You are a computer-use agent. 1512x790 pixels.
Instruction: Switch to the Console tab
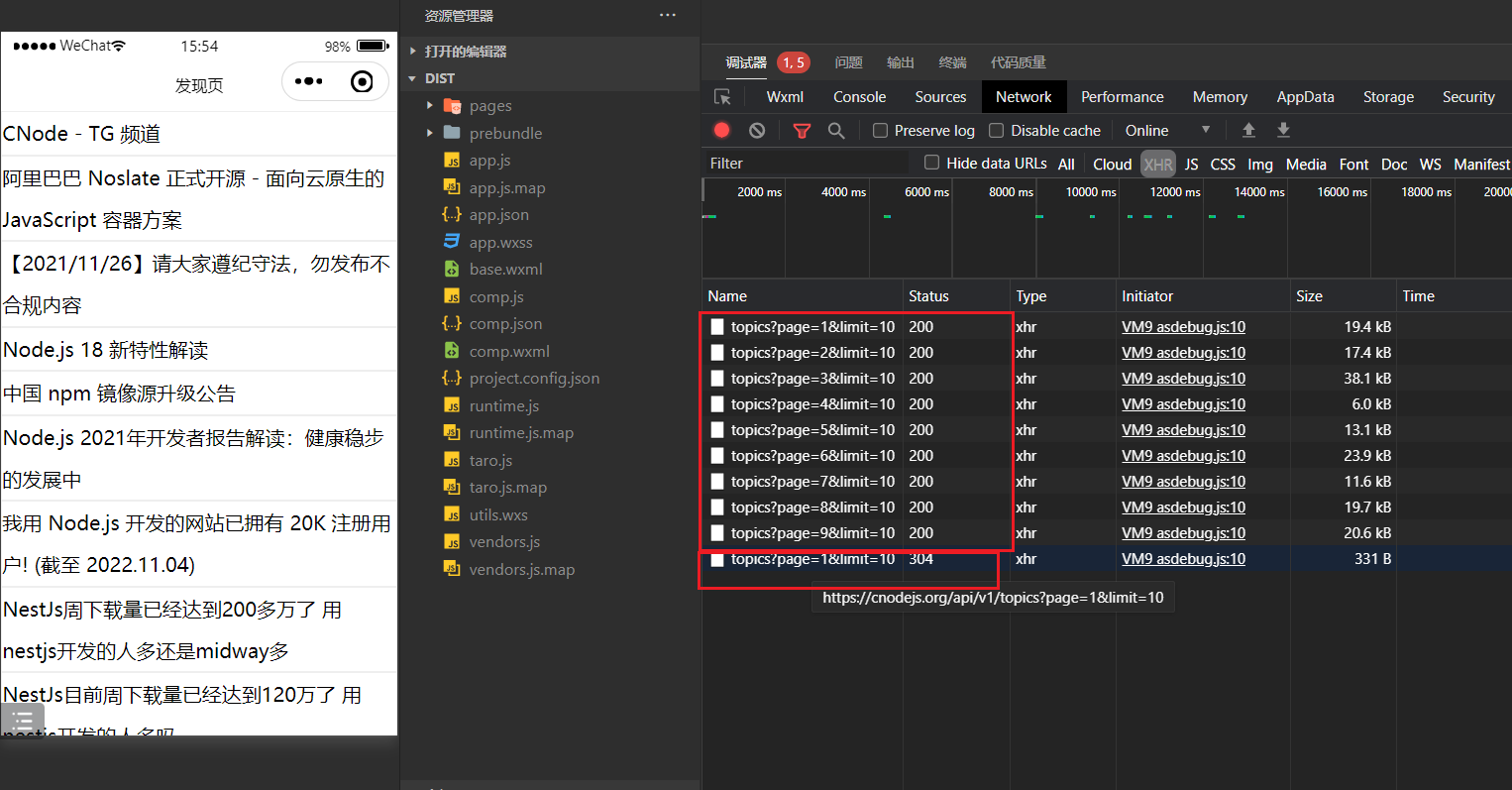tap(859, 97)
